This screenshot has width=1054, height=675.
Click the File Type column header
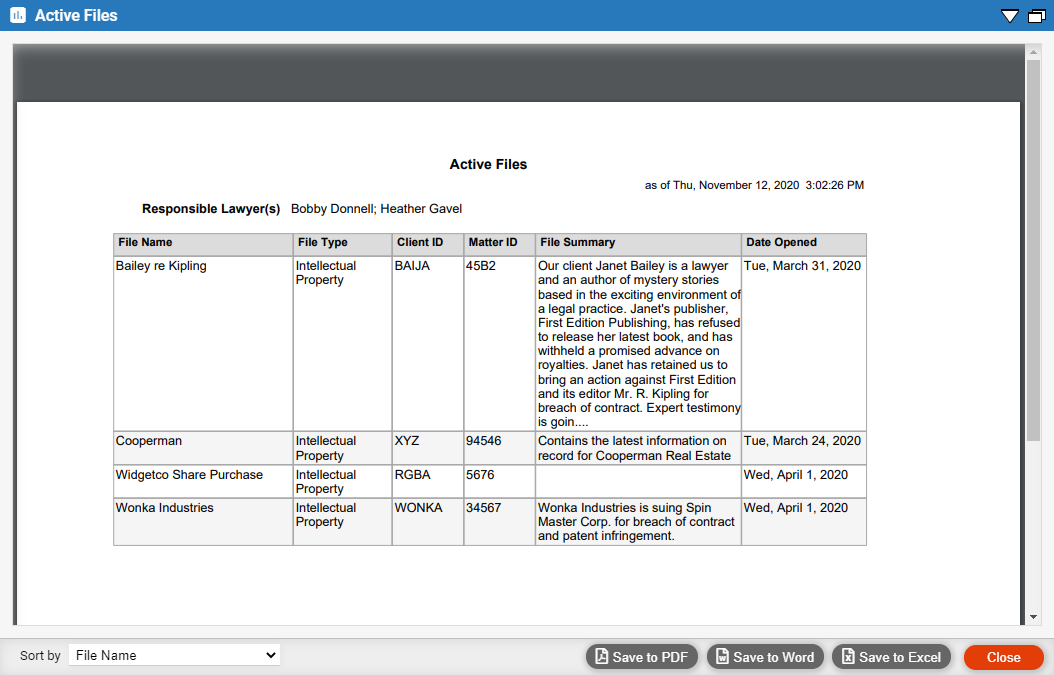coord(342,244)
